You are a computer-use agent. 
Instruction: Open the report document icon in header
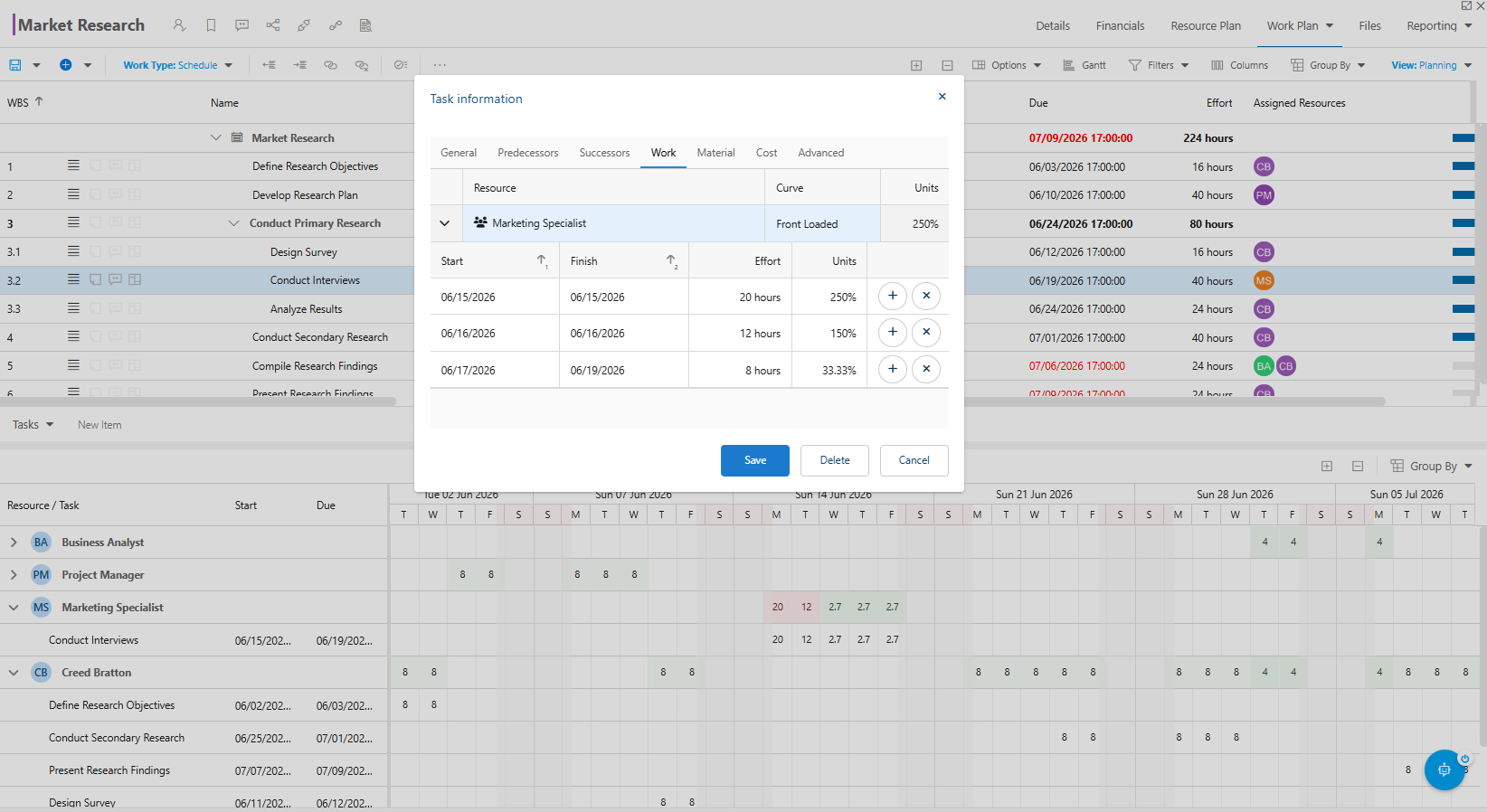pyautogui.click(x=365, y=25)
